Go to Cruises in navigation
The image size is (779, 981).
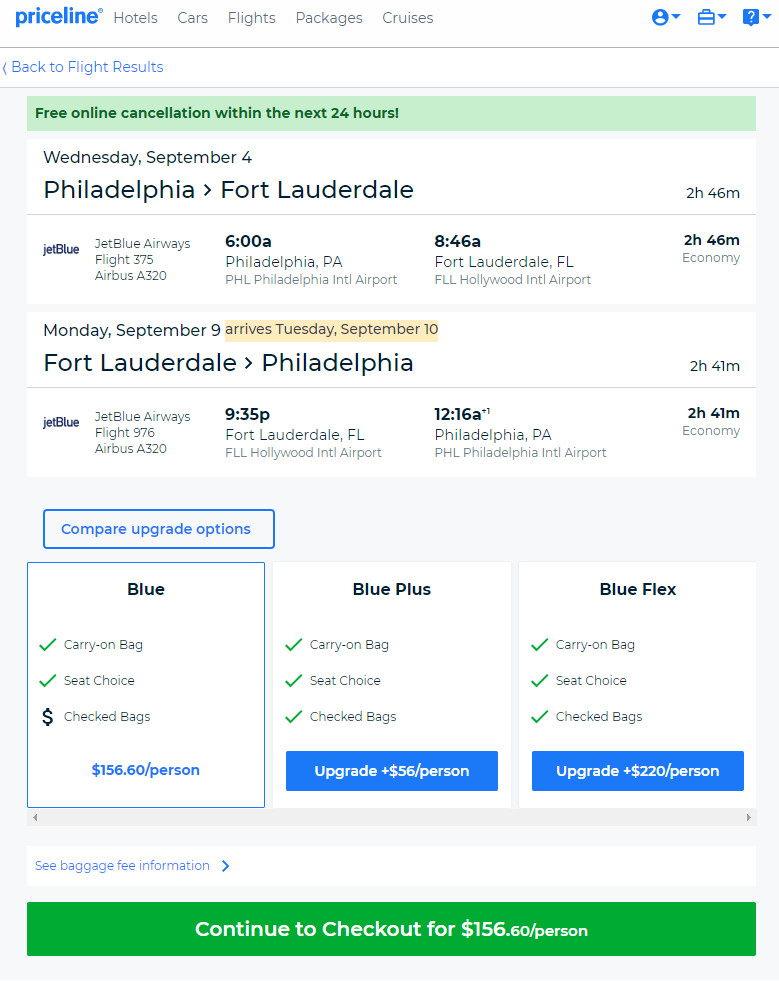coord(407,18)
